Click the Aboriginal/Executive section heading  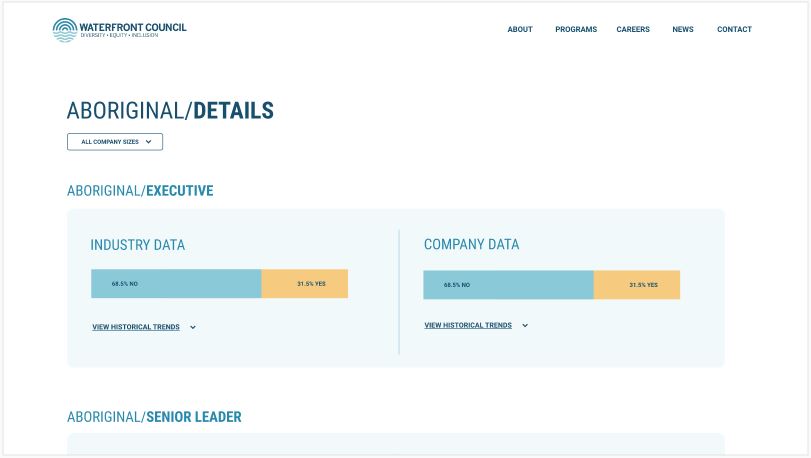[x=140, y=191]
